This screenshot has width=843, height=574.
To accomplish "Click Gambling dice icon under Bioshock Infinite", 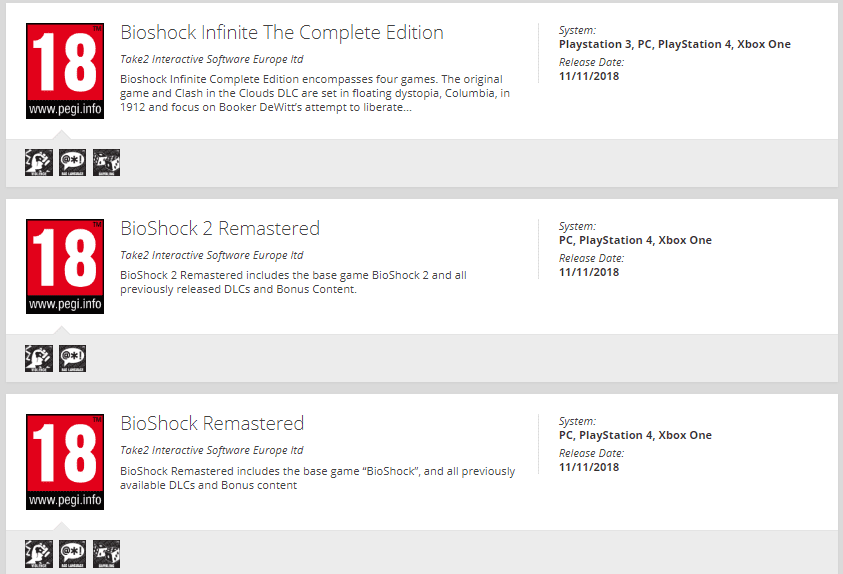I will (x=106, y=162).
